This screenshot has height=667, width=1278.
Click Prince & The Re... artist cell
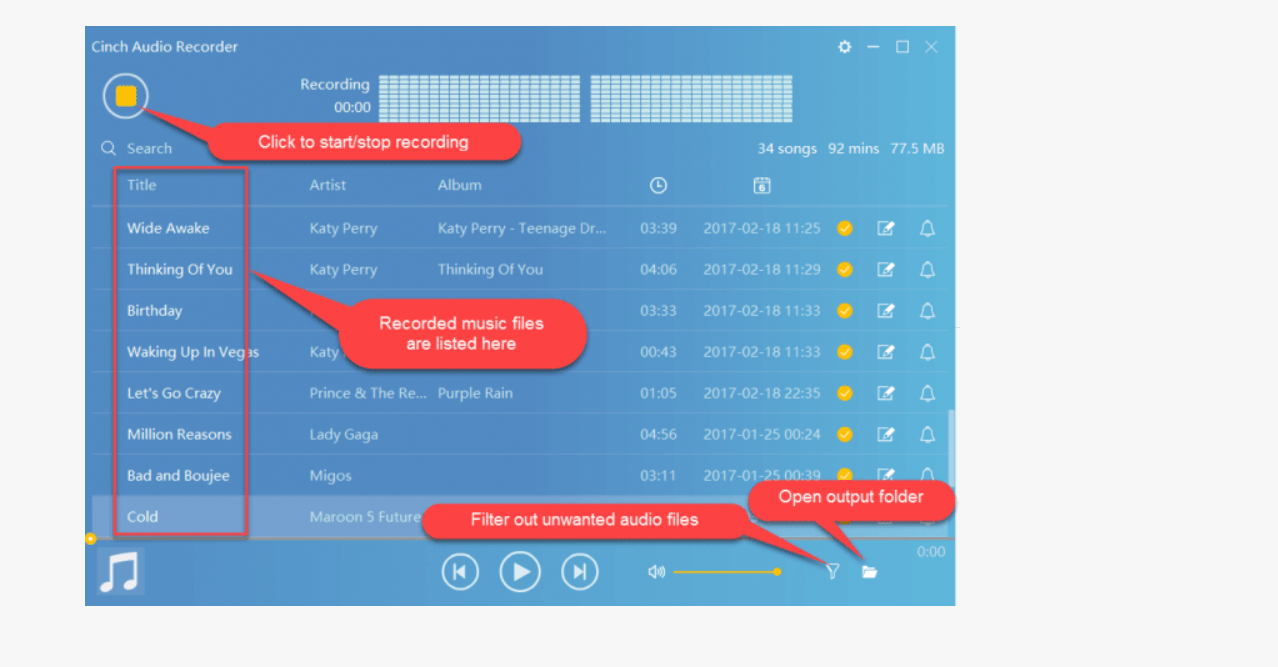click(x=368, y=393)
